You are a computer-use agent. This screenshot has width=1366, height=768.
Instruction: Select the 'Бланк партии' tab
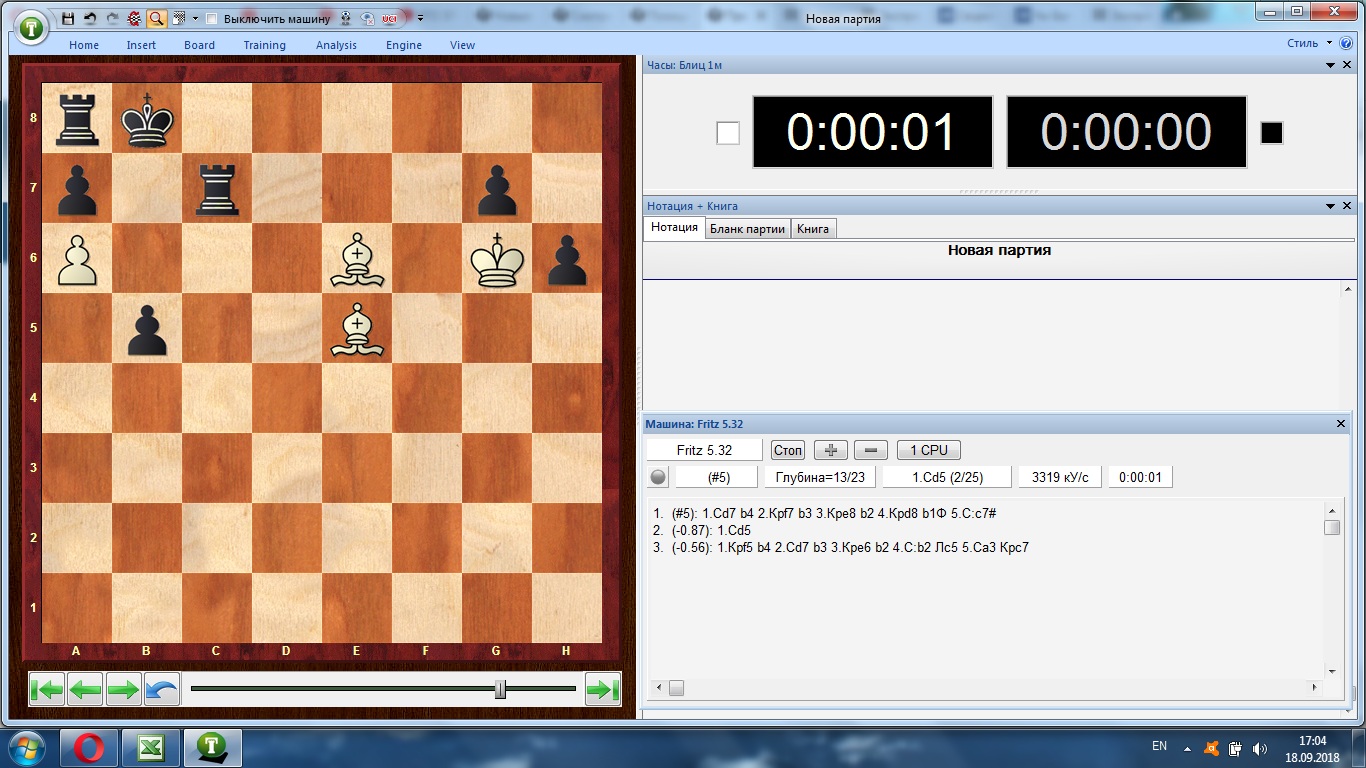[747, 229]
